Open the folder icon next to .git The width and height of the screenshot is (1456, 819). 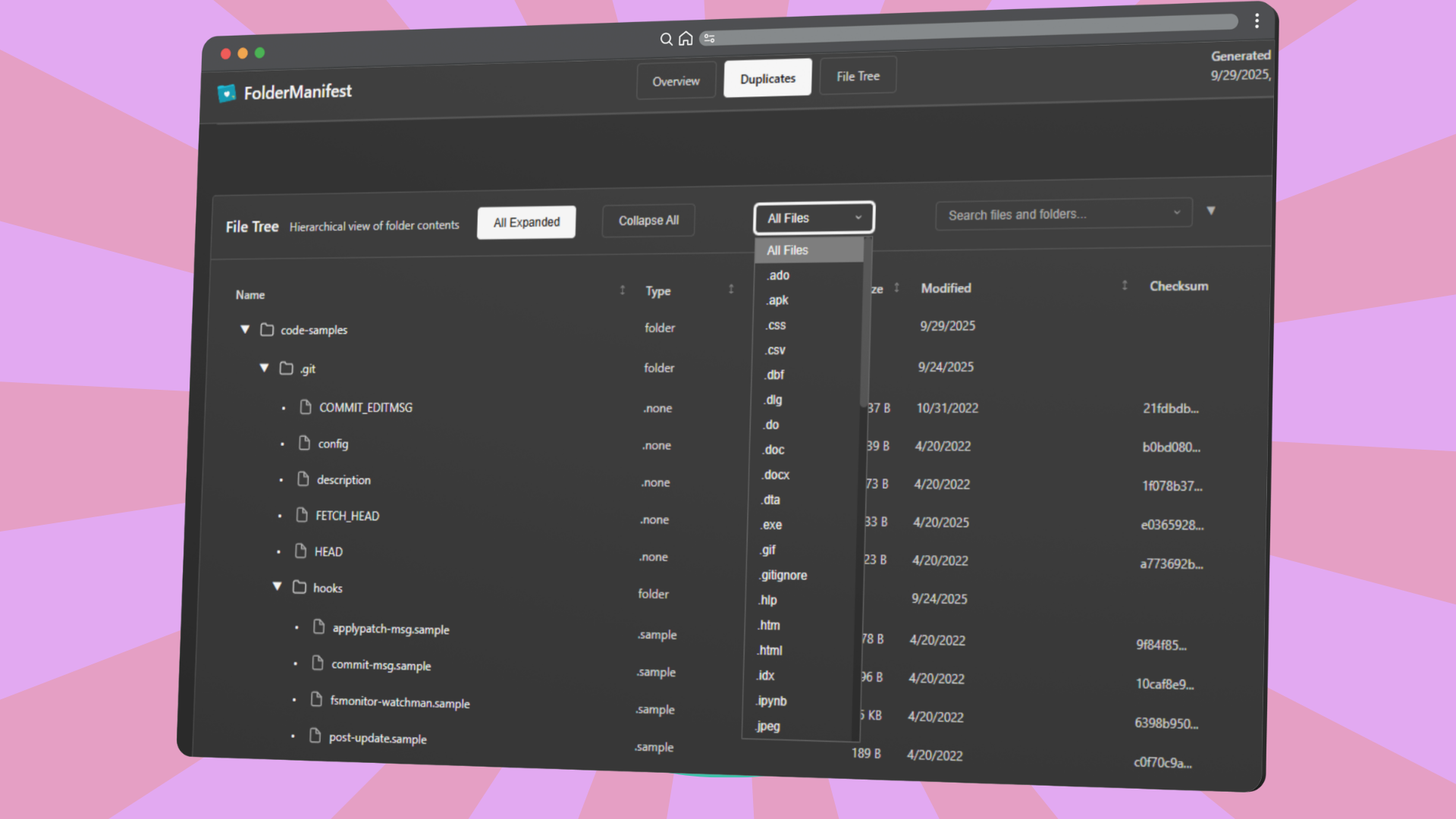[285, 368]
